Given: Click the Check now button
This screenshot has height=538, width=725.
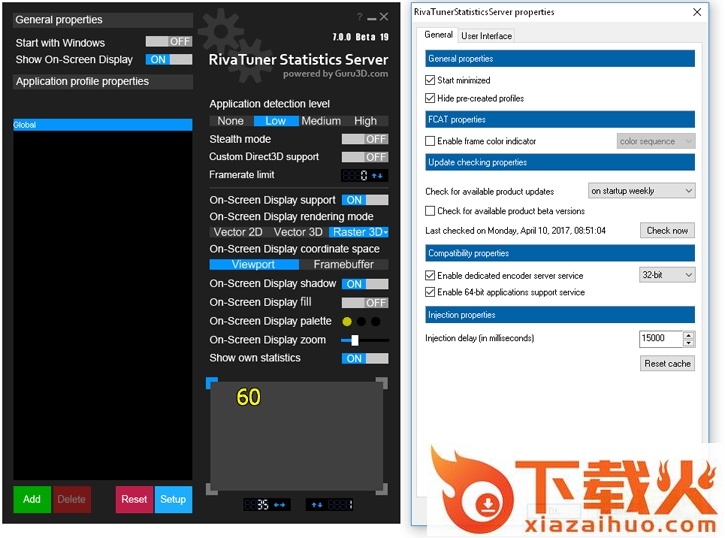Looking at the screenshot, I should point(667,230).
